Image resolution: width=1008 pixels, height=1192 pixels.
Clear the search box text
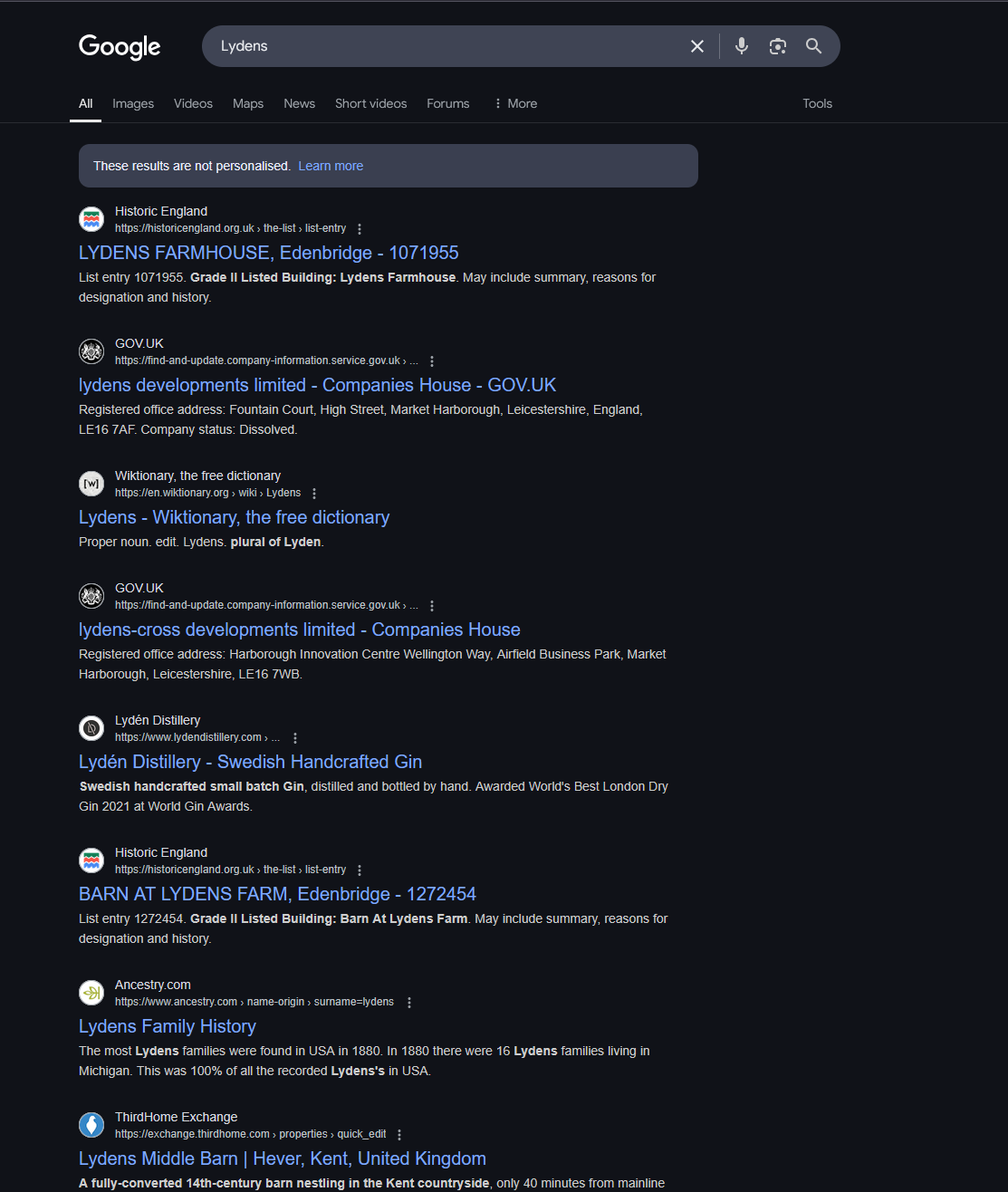click(x=697, y=46)
